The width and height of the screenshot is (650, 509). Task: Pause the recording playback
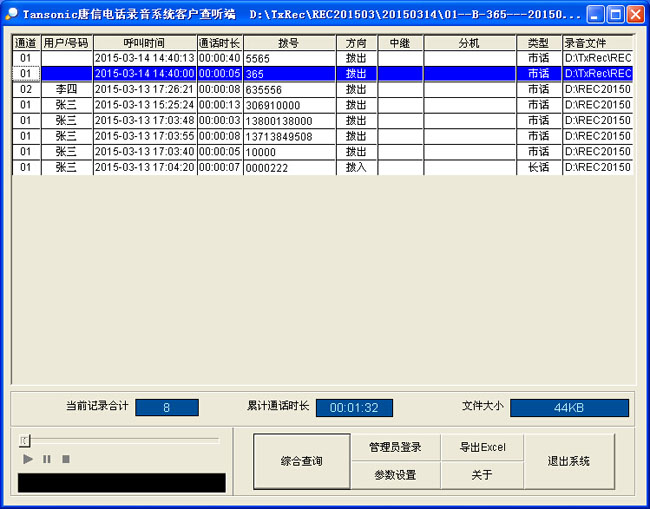[46, 459]
